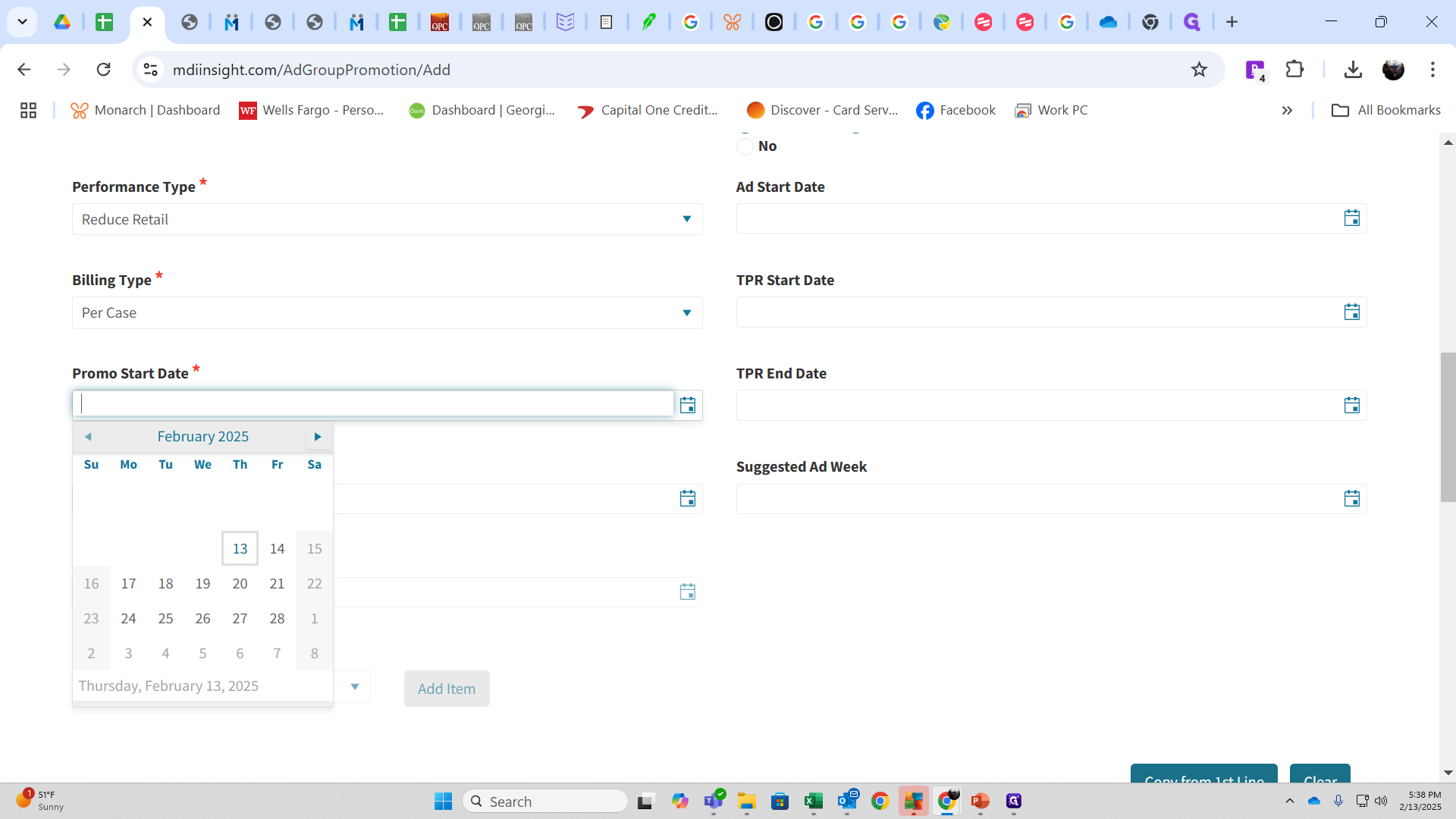Viewport: 1456px width, 819px height.
Task: Open PowerPoint from the taskbar
Action: click(981, 801)
